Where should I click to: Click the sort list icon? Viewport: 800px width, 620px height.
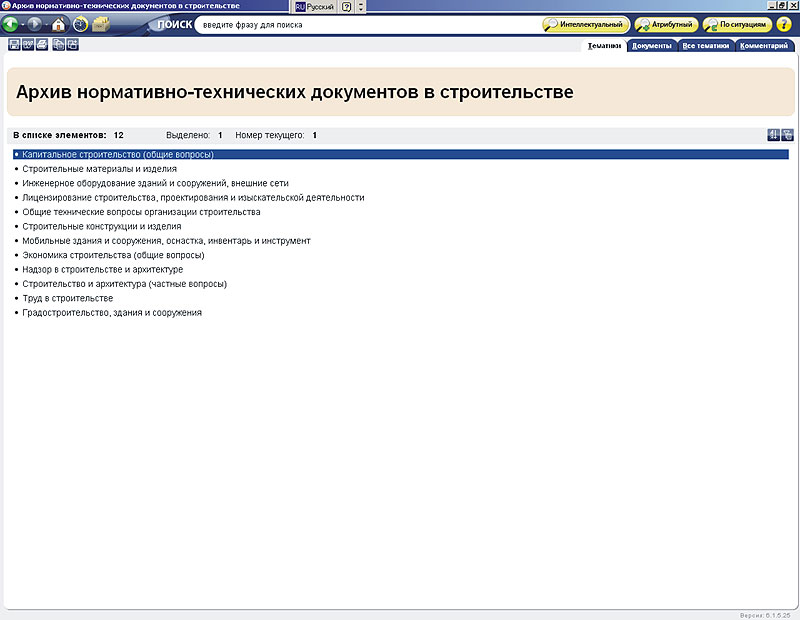point(773,135)
